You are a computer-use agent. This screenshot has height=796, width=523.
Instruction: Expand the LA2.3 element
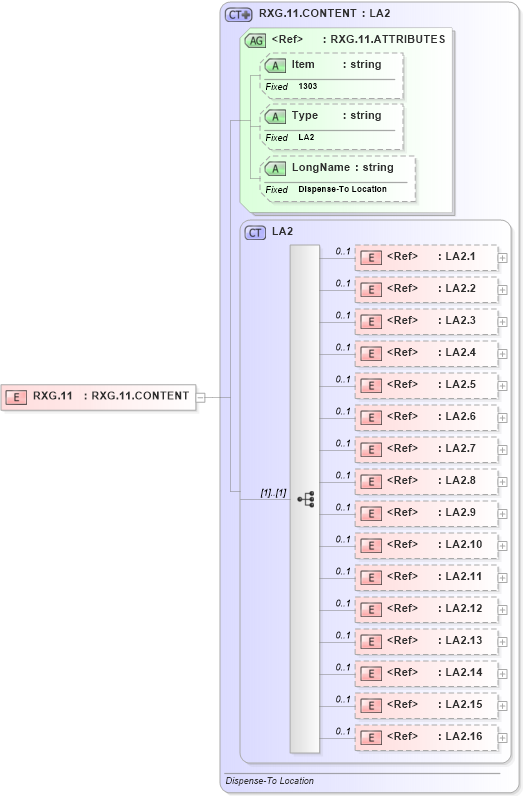(503, 322)
